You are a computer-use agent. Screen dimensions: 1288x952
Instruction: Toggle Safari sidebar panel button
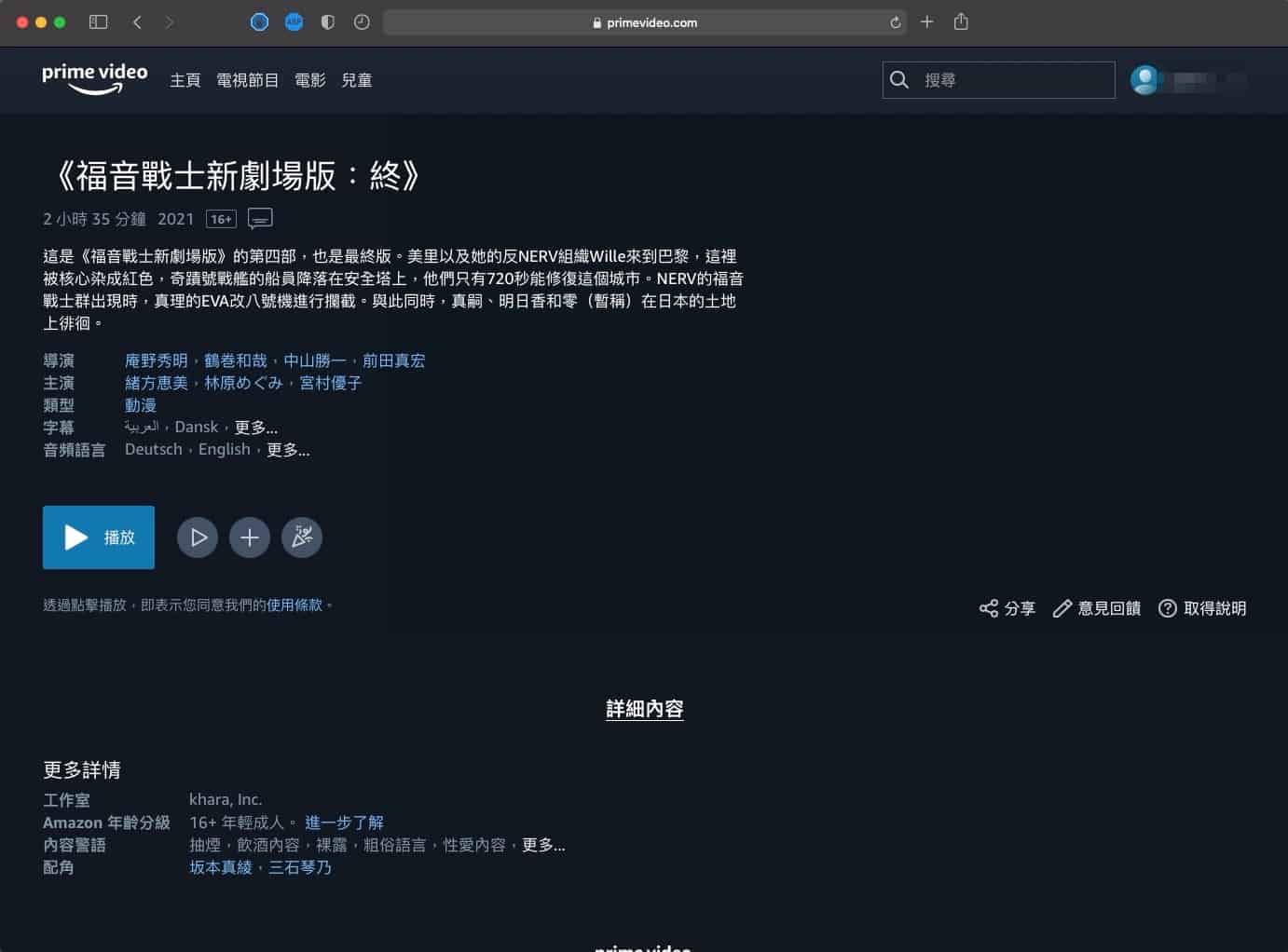point(98,22)
